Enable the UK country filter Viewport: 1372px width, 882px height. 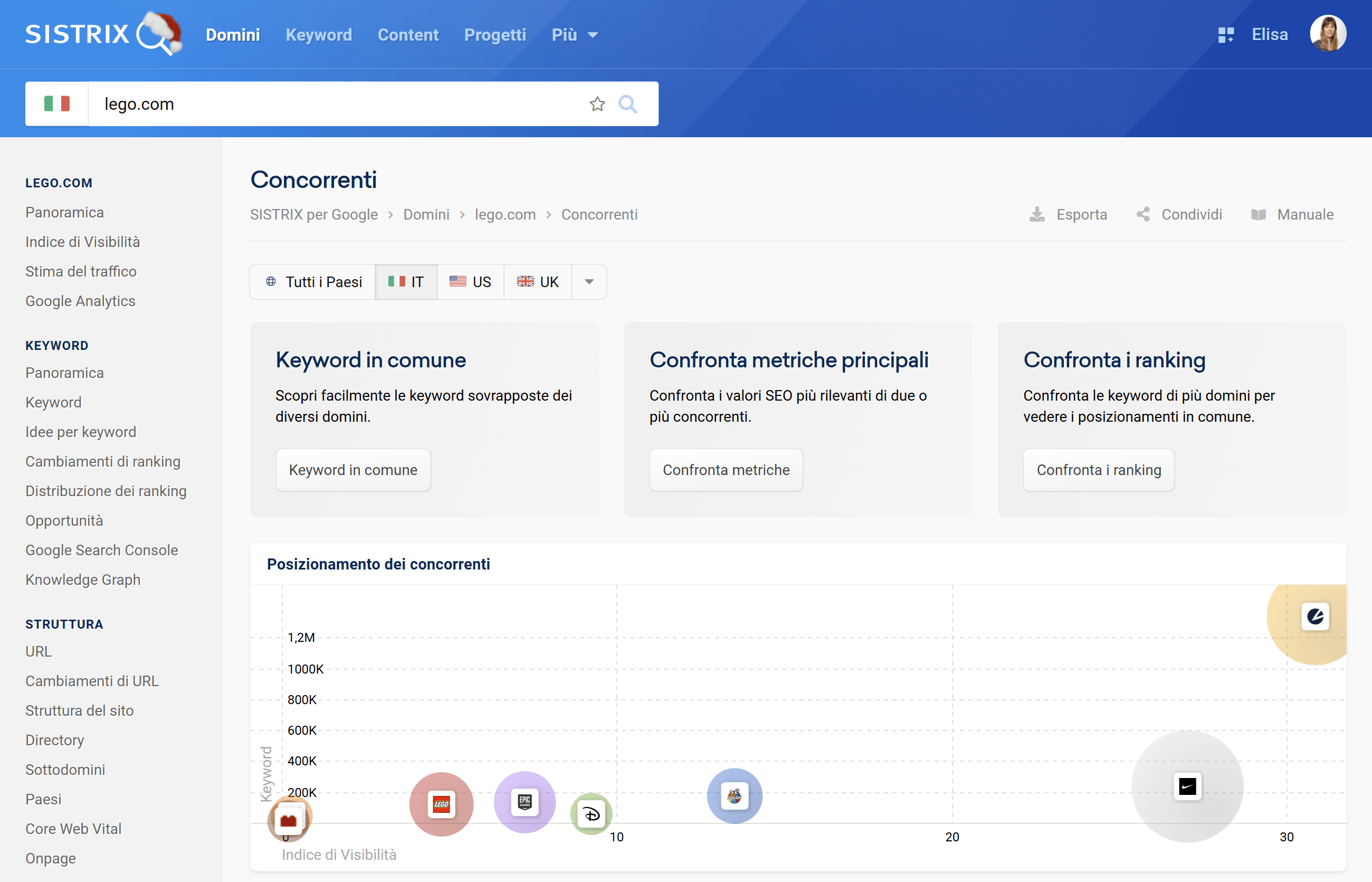537,281
